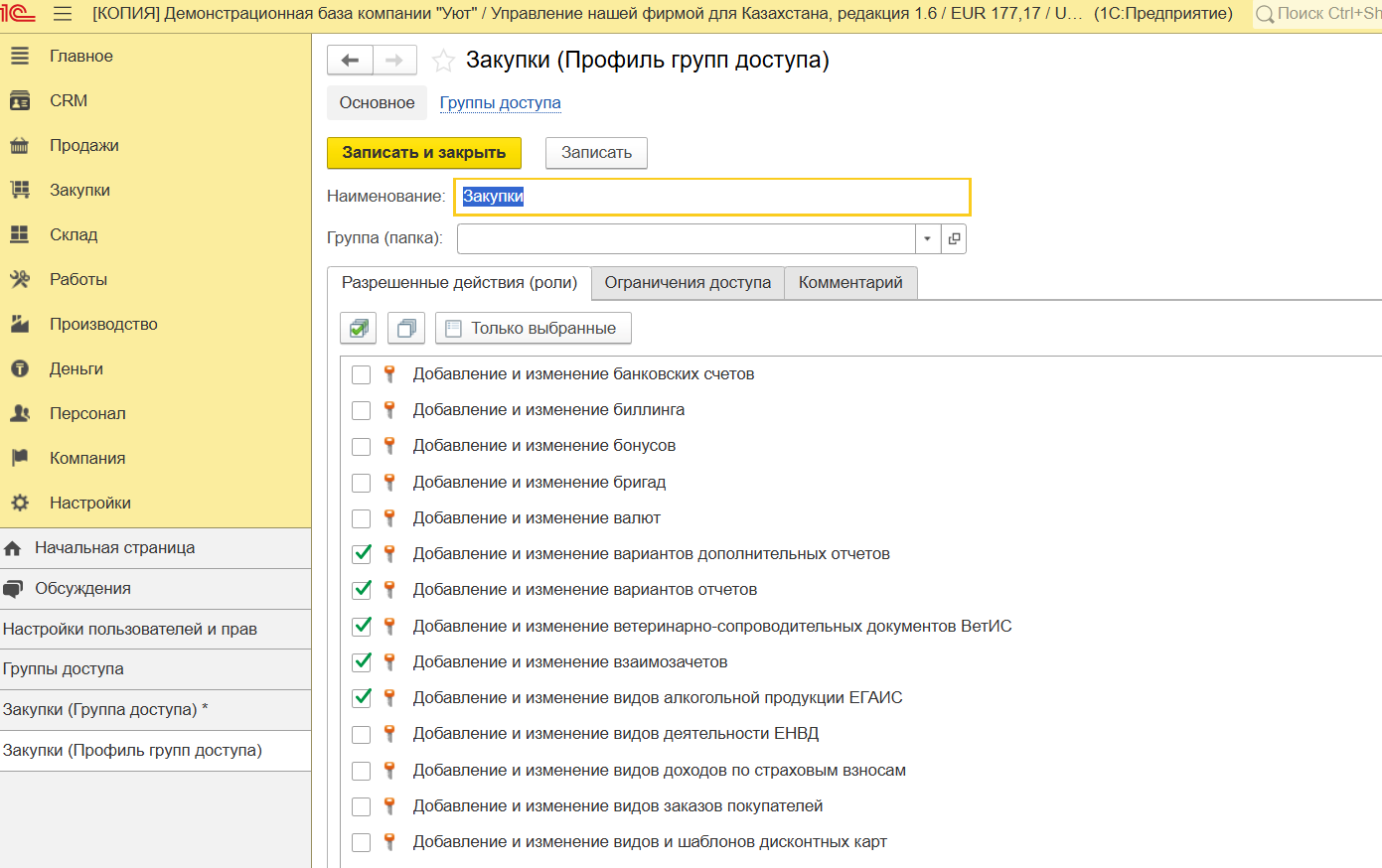The width and height of the screenshot is (1382, 868).
Task: Check Добавление и изменение видов деятельности ЕНВД
Action: (362, 734)
